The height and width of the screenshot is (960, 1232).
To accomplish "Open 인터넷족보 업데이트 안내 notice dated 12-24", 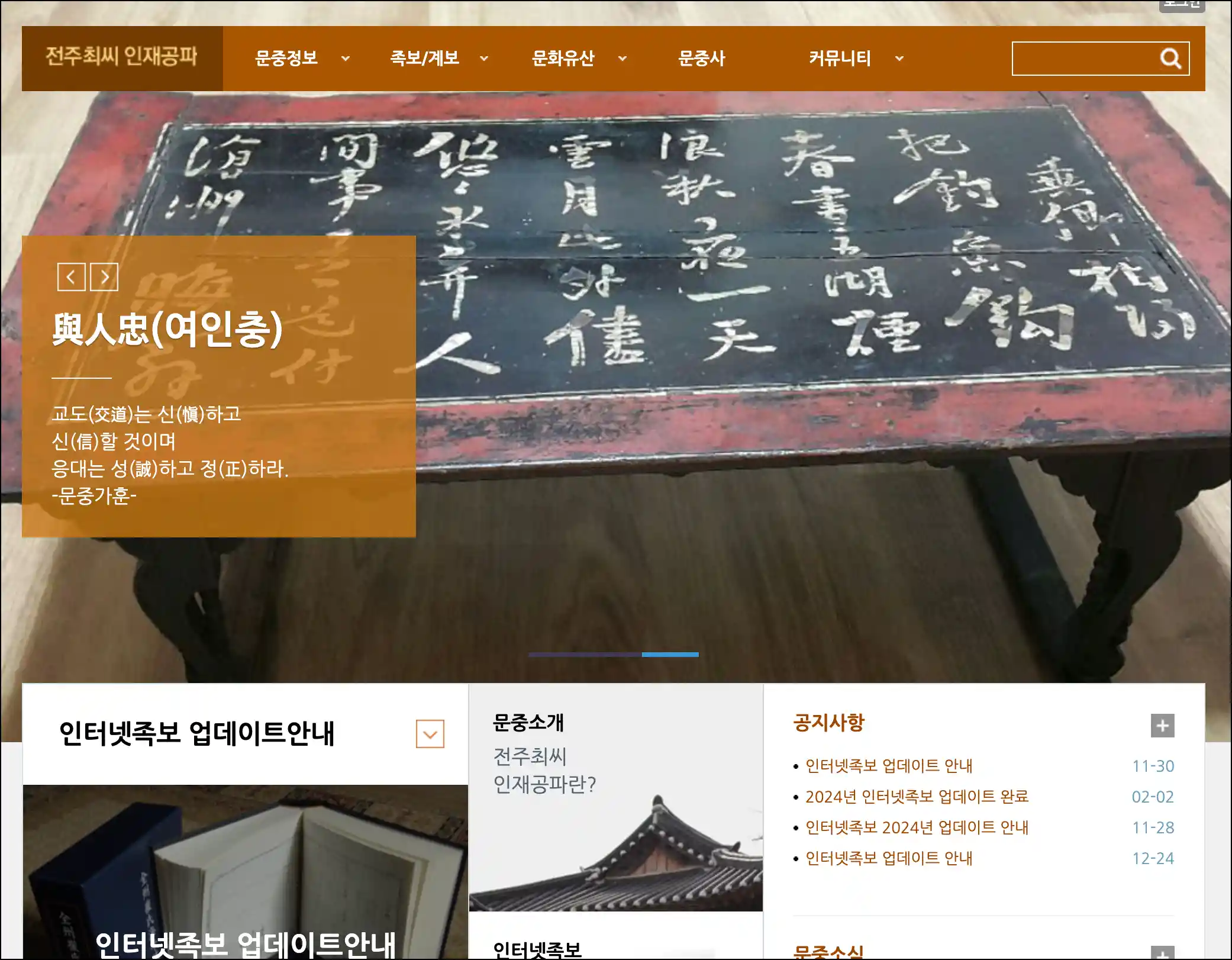I will point(889,858).
